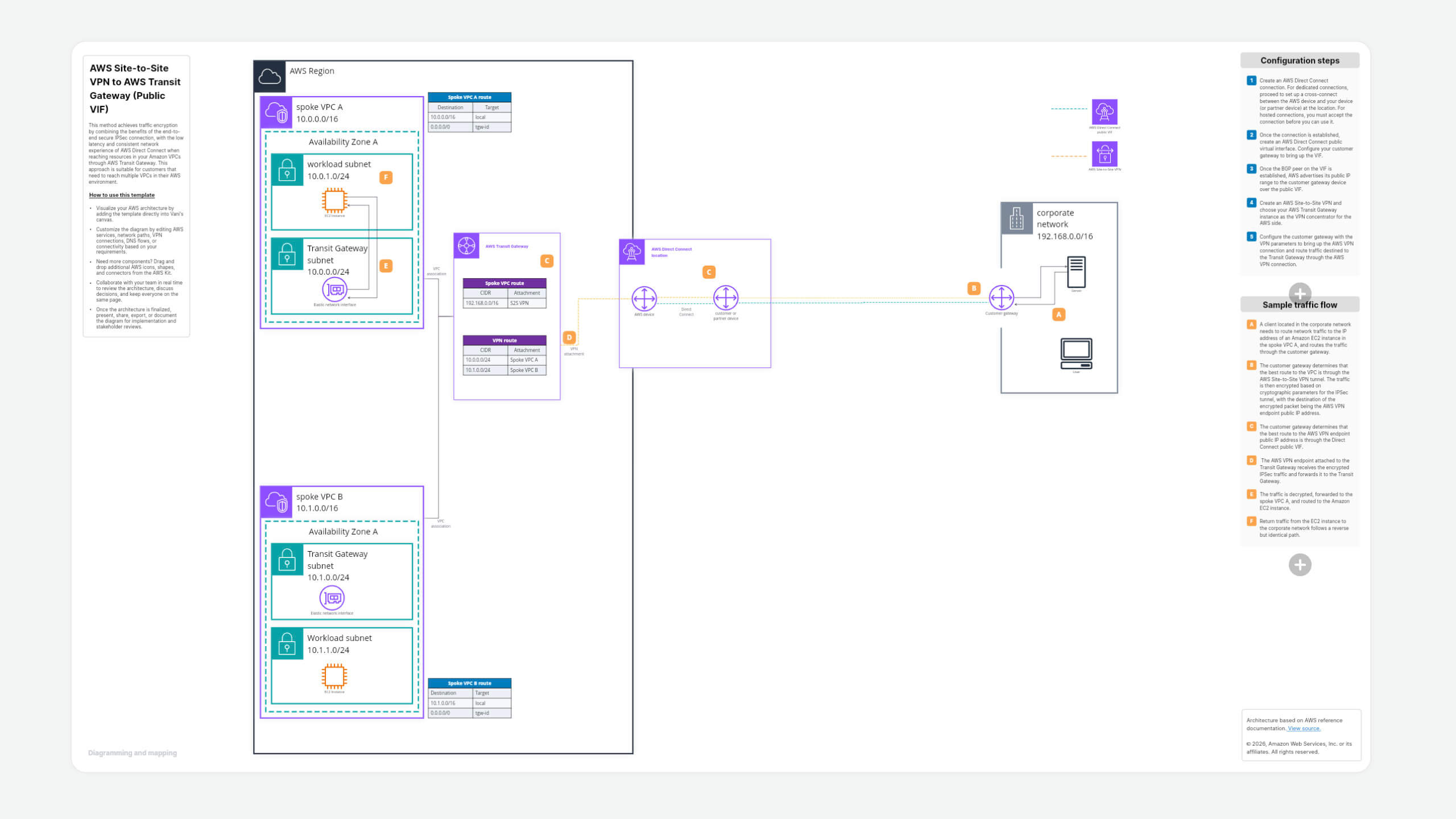The width and height of the screenshot is (1456, 819).
Task: Select the Sample traffic flow header
Action: coord(1300,305)
